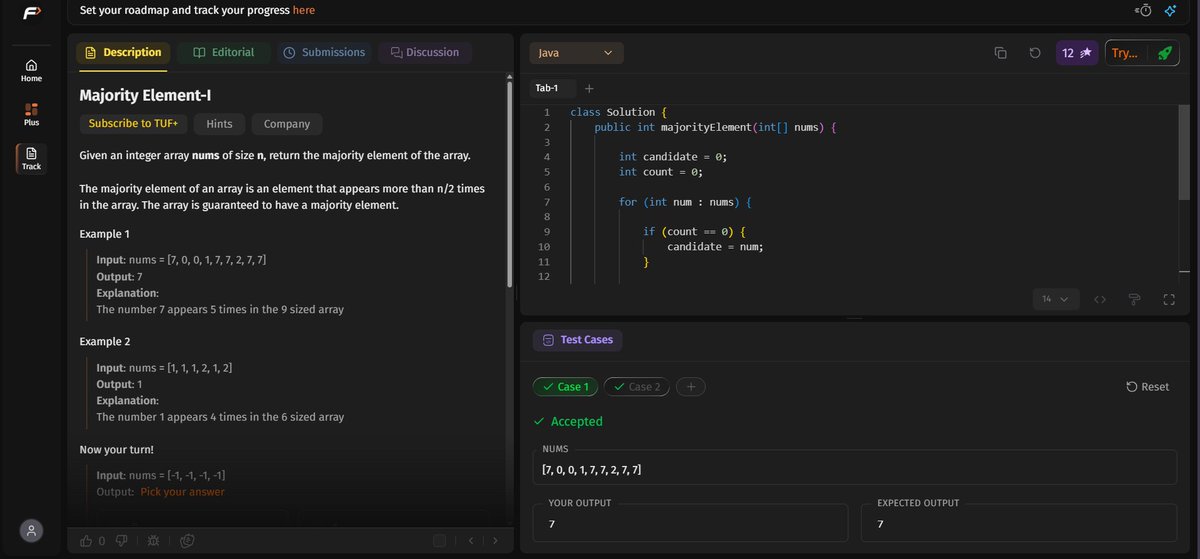Add a new test case with plus
This screenshot has width=1200, height=559.
click(690, 386)
